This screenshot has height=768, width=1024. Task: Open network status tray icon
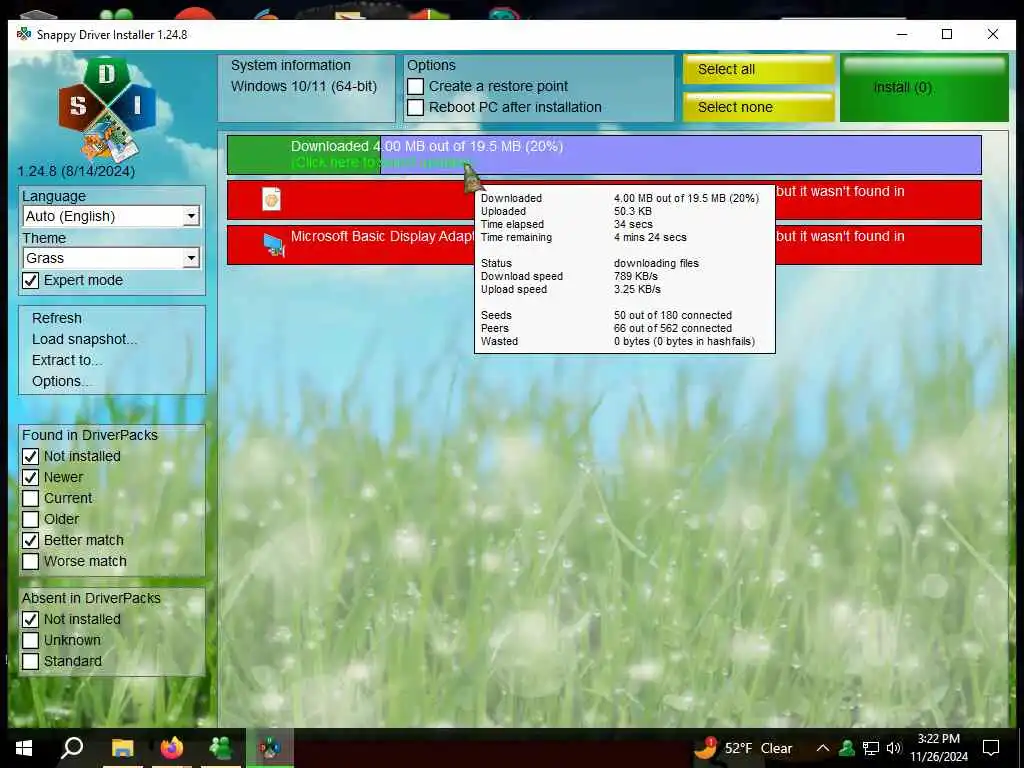871,748
